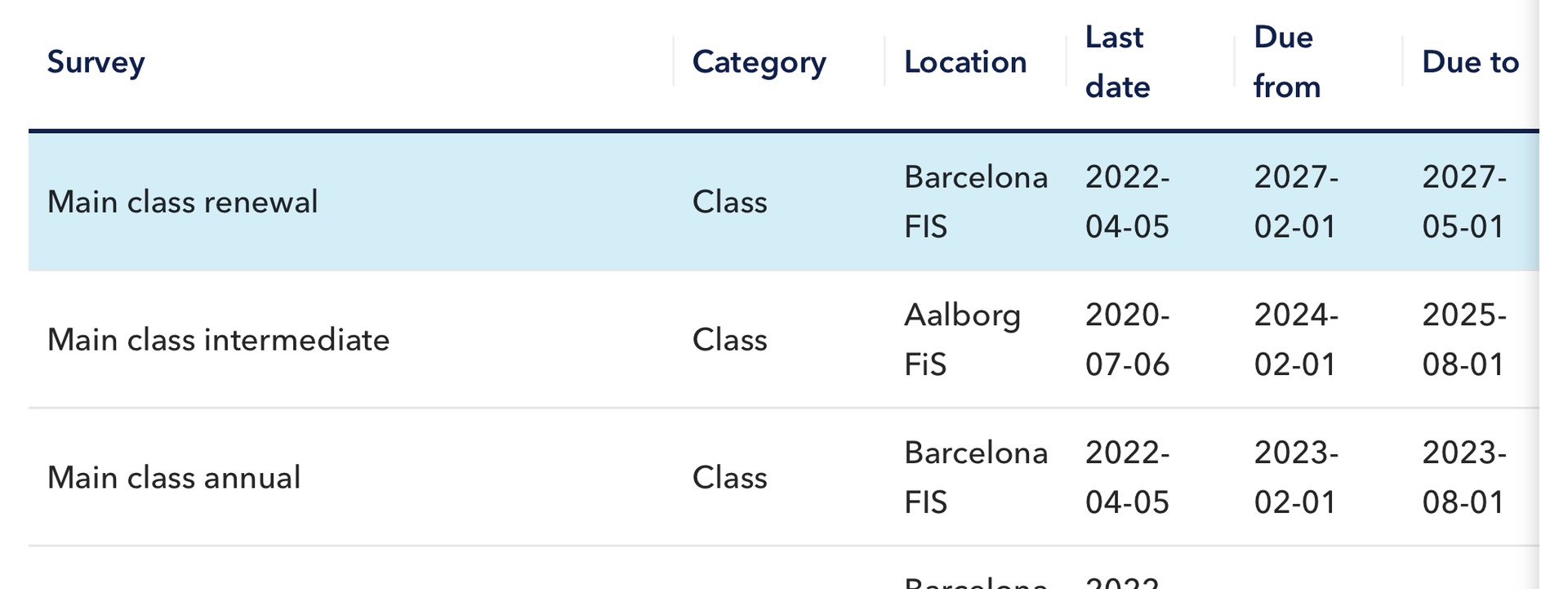Click the Last date column header
Screen dimensions: 1568x589
pyautogui.click(x=1117, y=62)
